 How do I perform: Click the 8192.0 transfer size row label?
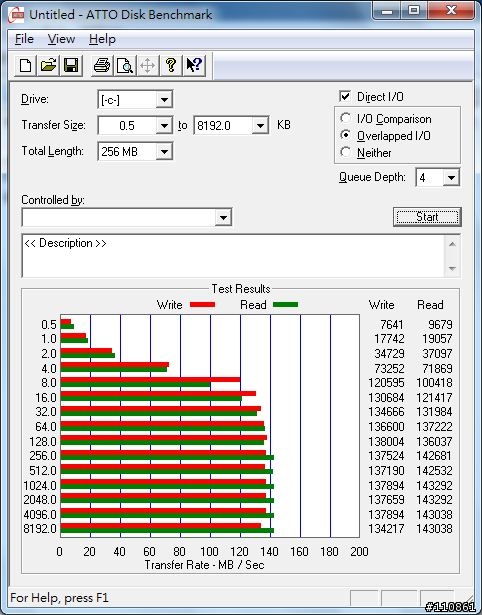pyautogui.click(x=40, y=529)
